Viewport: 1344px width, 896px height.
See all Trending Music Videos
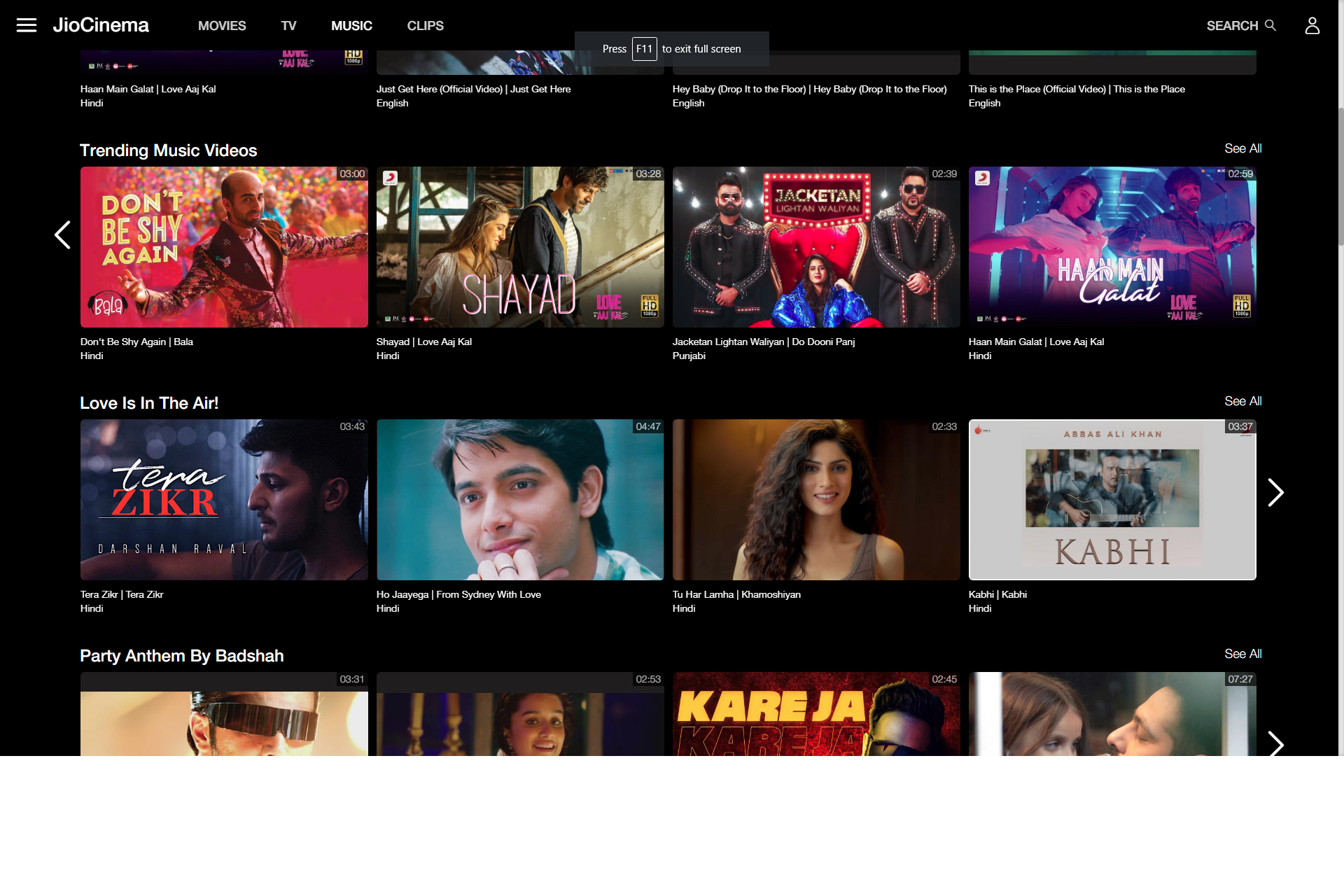[x=1243, y=148]
